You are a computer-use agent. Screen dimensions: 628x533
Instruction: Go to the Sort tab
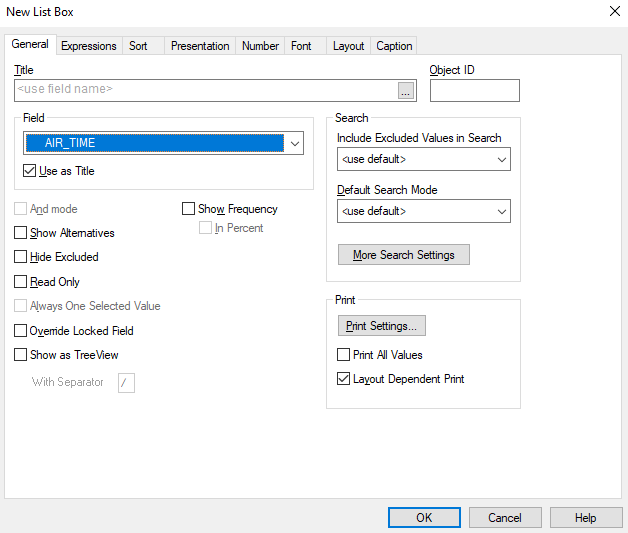point(138,46)
